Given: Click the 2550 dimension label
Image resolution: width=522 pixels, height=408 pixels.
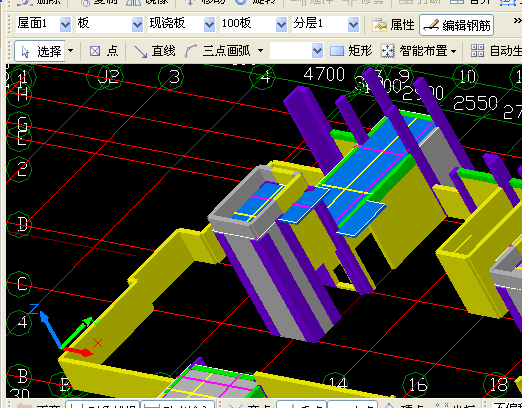Looking at the screenshot, I should 475,103.
